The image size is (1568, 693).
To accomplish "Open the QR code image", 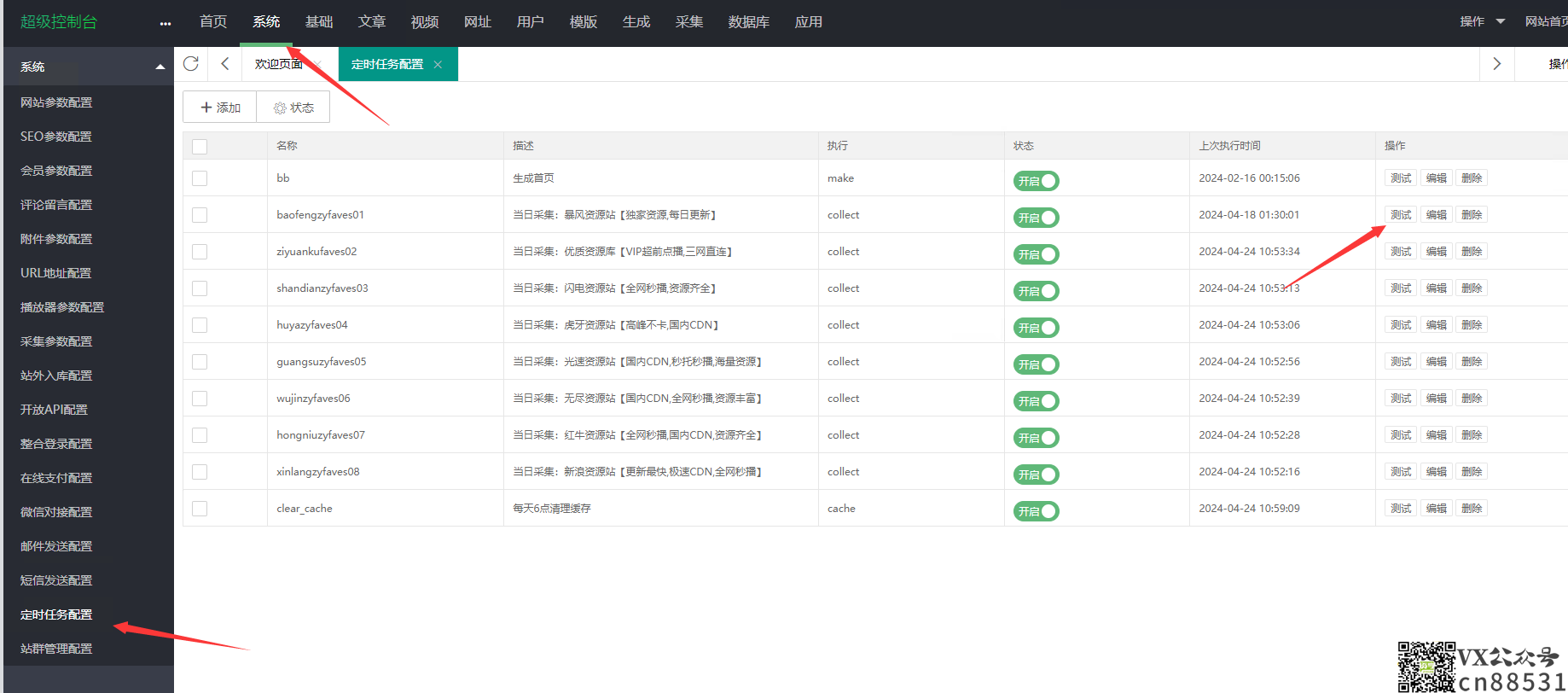I will [1426, 667].
